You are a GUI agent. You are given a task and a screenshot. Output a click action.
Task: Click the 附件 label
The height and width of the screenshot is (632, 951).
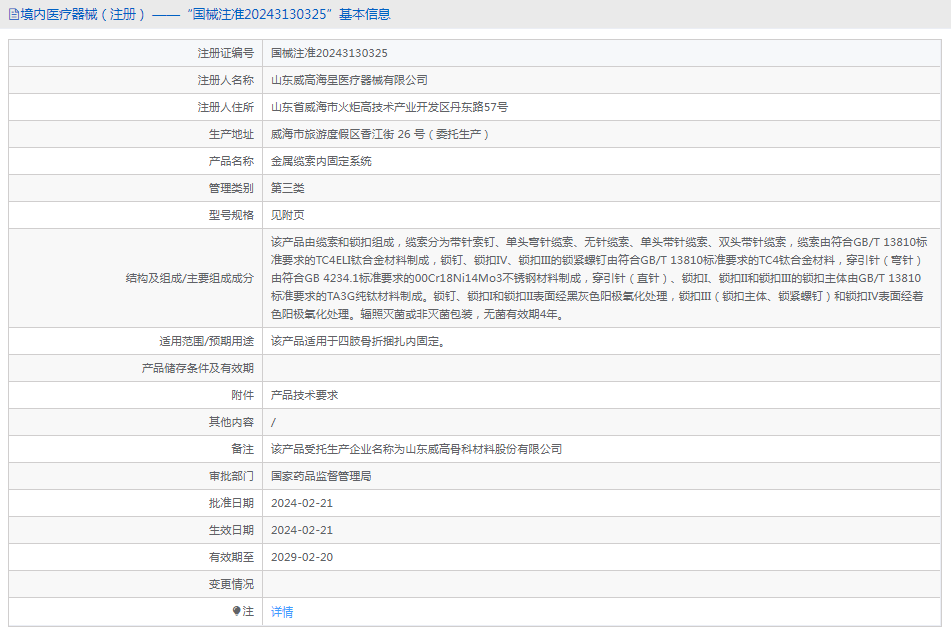pyautogui.click(x=243, y=395)
